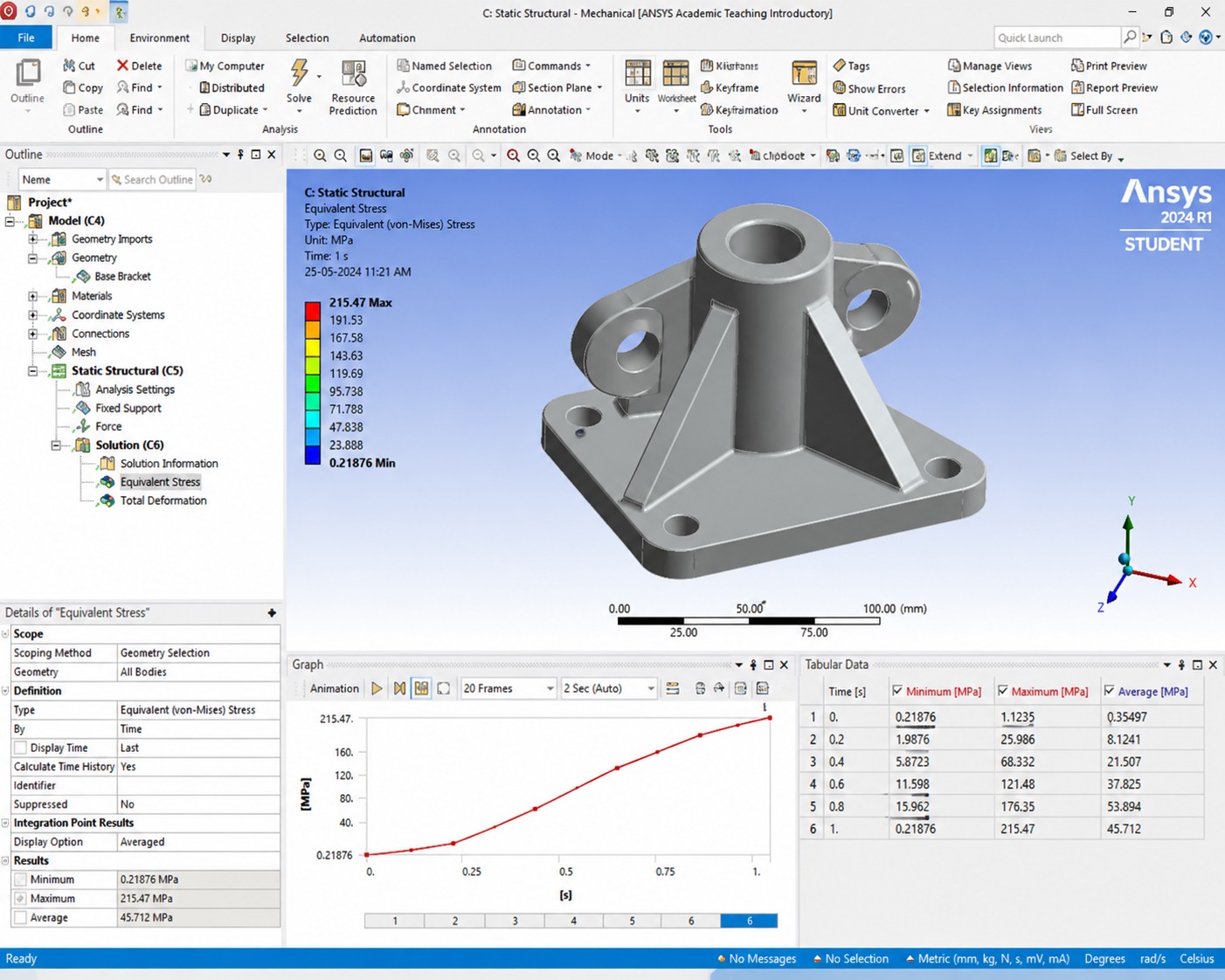Image resolution: width=1225 pixels, height=980 pixels.
Task: Collapse the Solution (C6) node
Action: (x=56, y=445)
